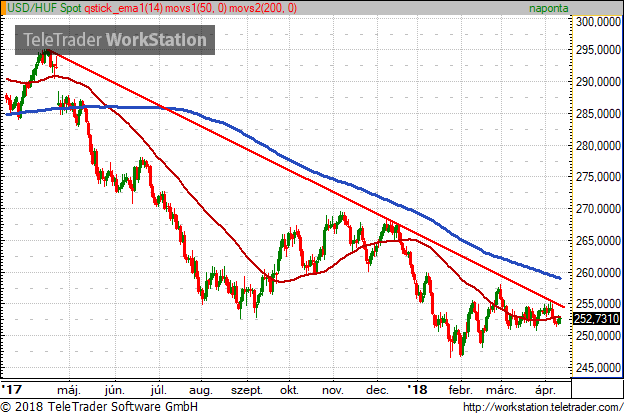
Task: Click the 275,0000 price axis label
Action: point(599,177)
